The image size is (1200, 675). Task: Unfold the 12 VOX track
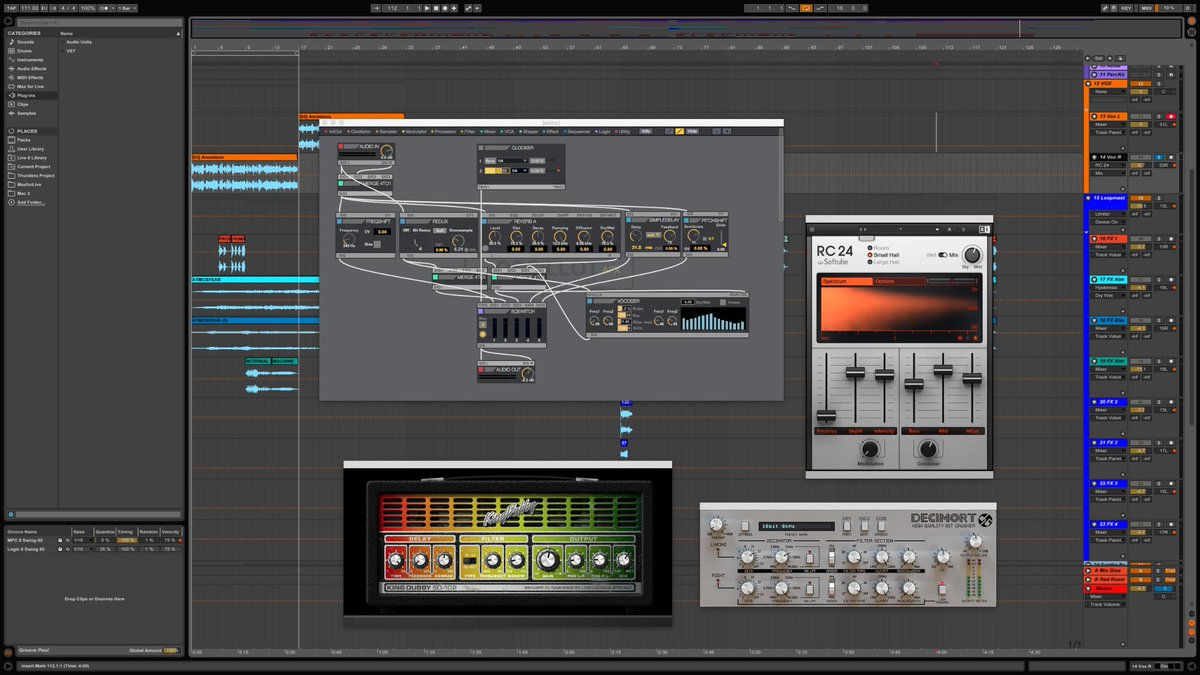coord(1088,84)
